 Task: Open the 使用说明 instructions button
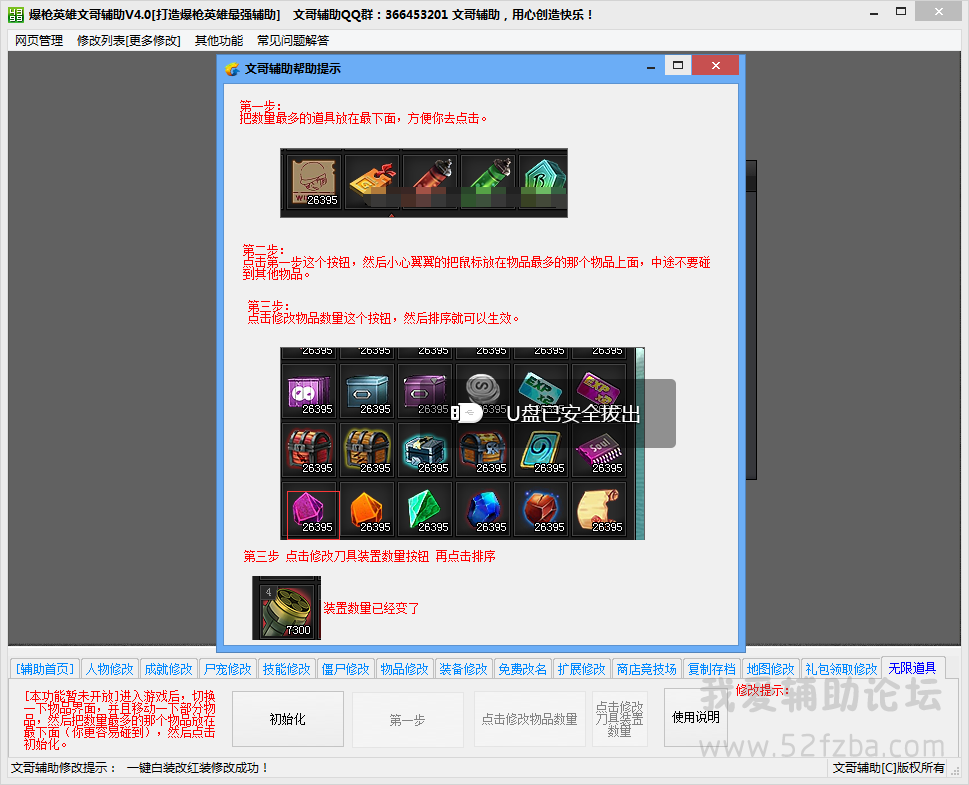click(695, 718)
